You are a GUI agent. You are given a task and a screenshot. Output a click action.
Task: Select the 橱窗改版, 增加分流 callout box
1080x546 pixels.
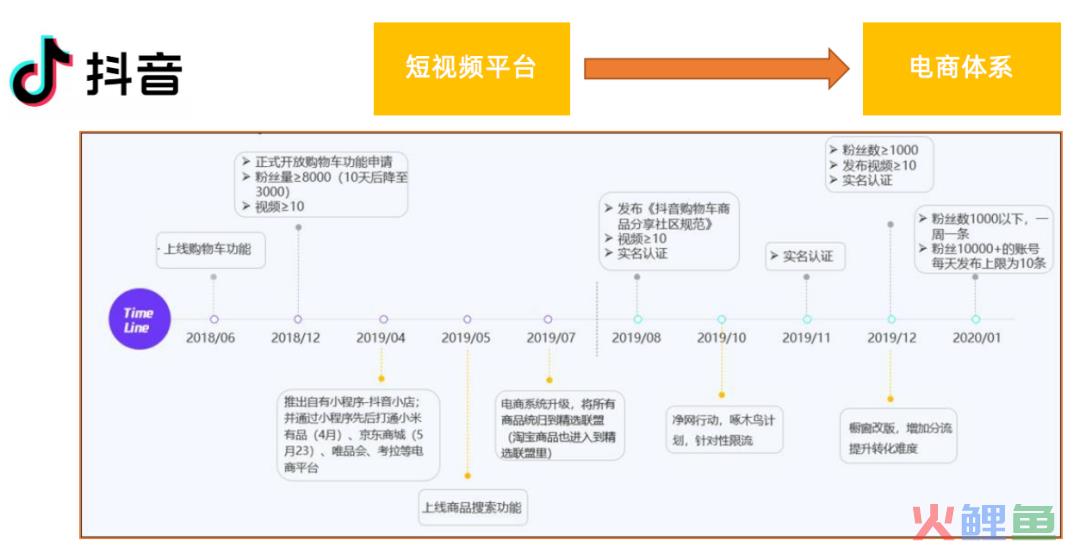point(899,437)
